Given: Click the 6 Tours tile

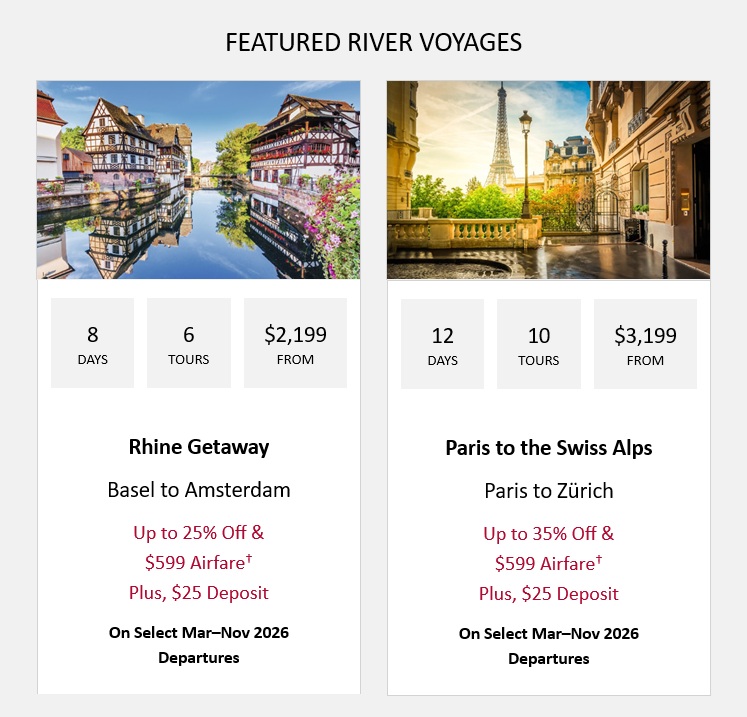Looking at the screenshot, I should [x=189, y=343].
